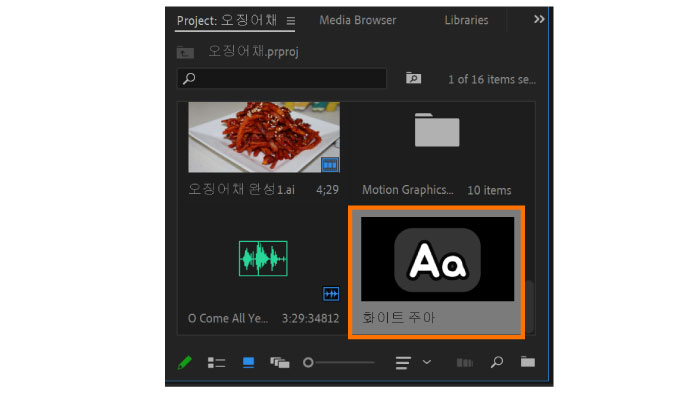The image size is (700, 394).
Task: Click the Motion Graphics... bin name
Action: 408,190
